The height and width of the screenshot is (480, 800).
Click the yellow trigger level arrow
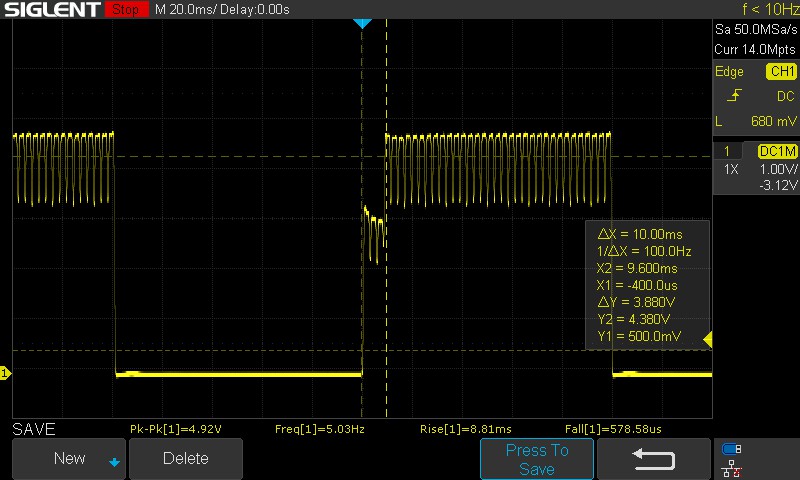[708, 339]
